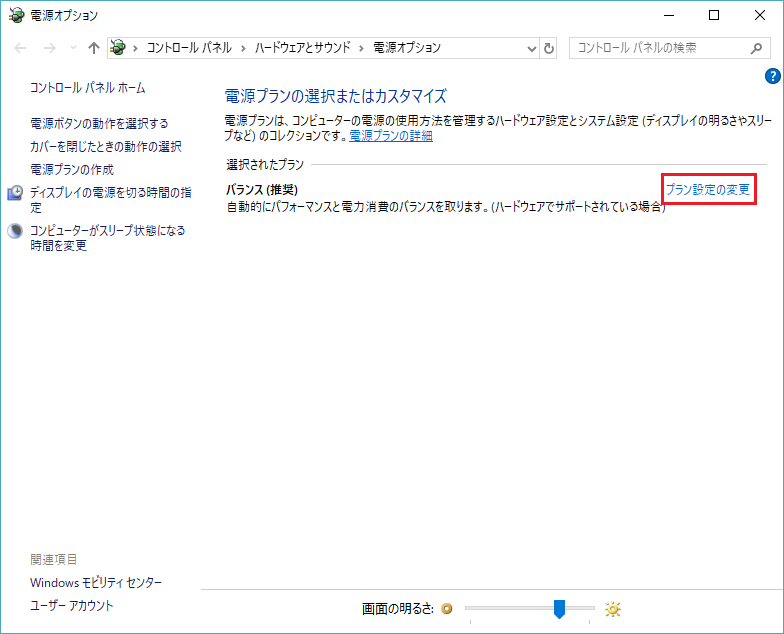Open the blue Help question mark

click(771, 76)
